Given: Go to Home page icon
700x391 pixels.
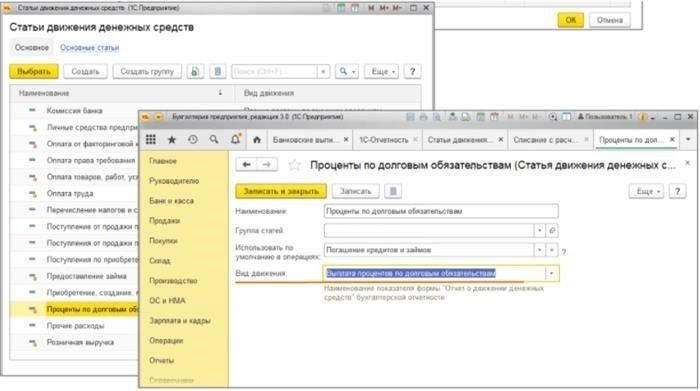Looking at the screenshot, I should 257,140.
